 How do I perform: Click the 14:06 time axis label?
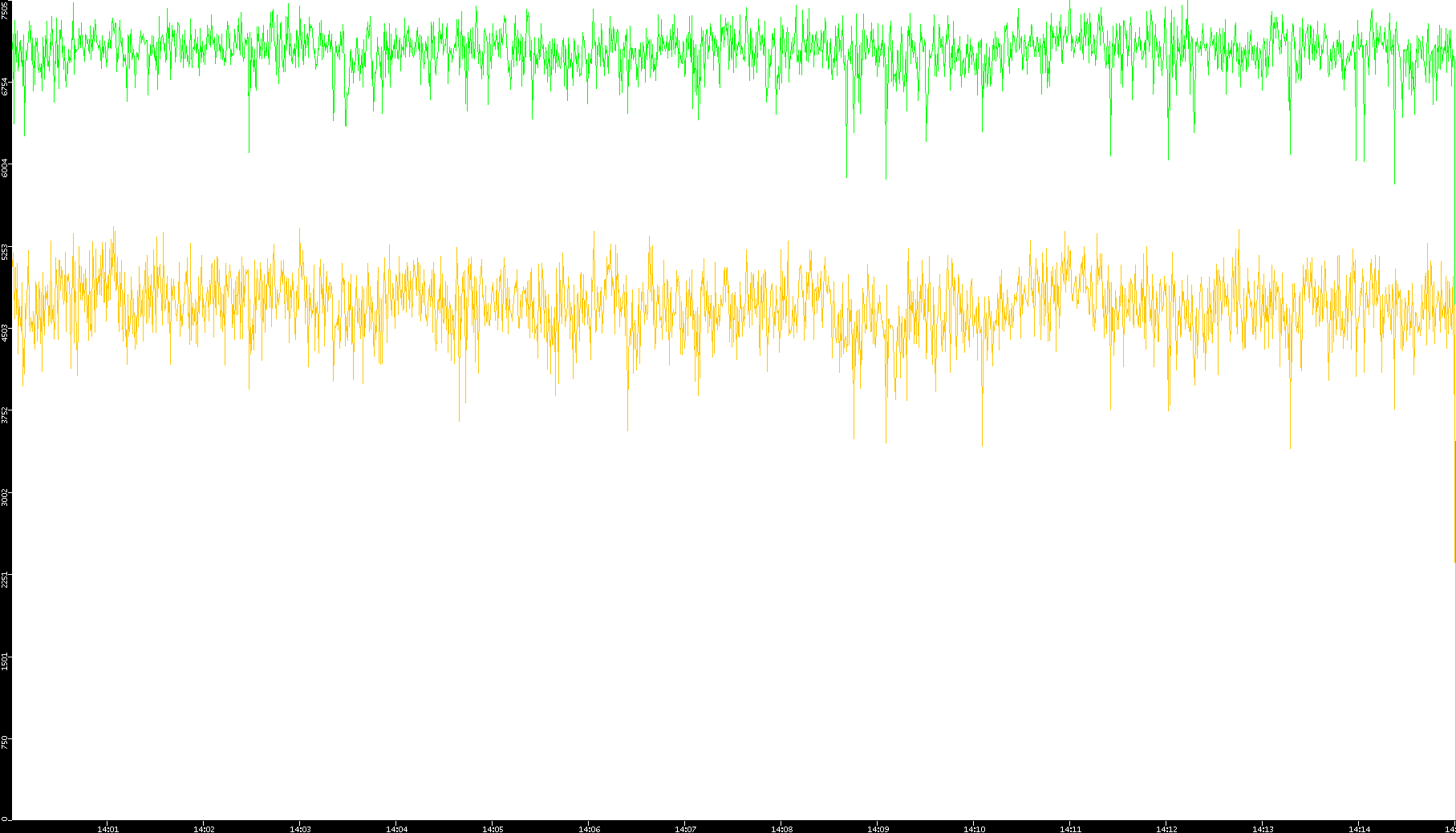click(x=589, y=829)
